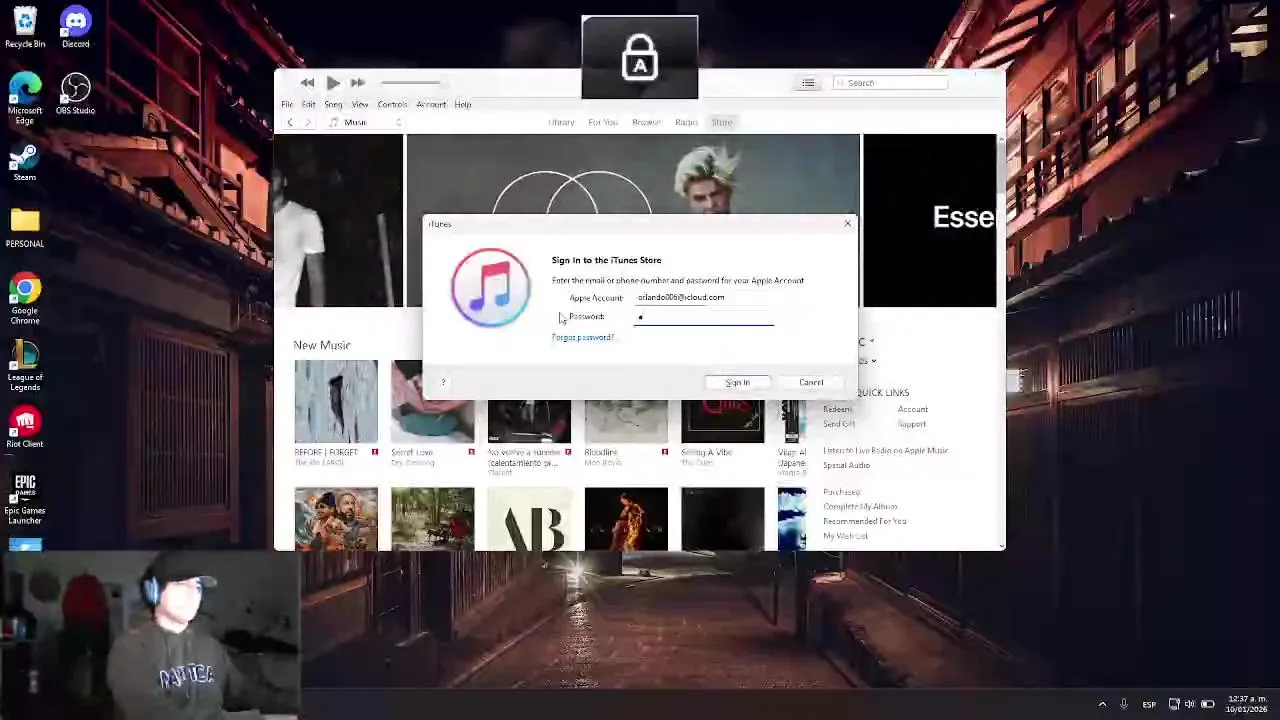Switch to the Radio tab
1280x720 pixels.
686,122
